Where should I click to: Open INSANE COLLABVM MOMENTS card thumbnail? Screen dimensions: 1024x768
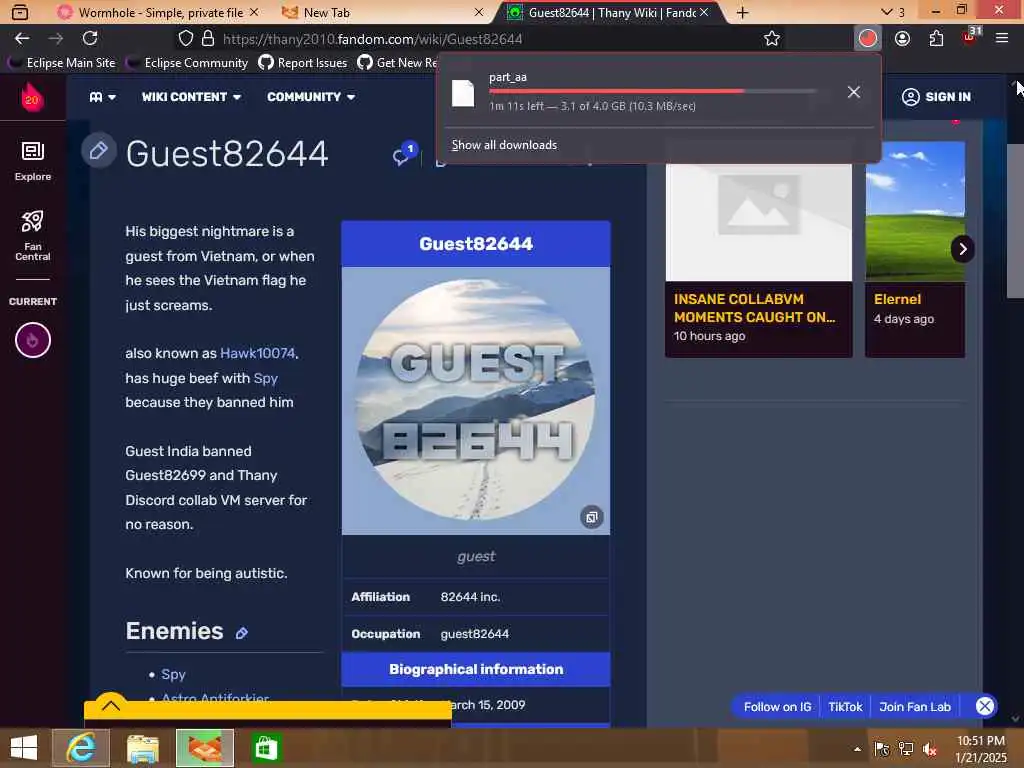(x=758, y=223)
